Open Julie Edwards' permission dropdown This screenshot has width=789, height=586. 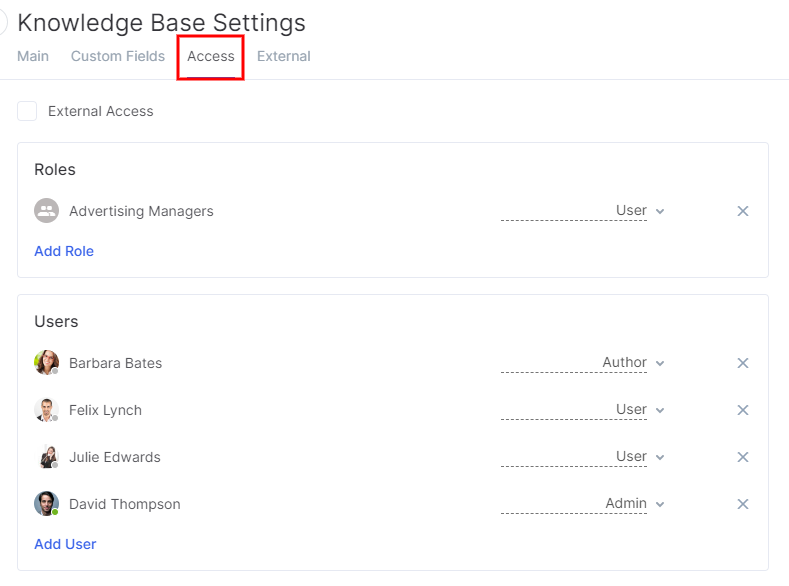point(583,457)
